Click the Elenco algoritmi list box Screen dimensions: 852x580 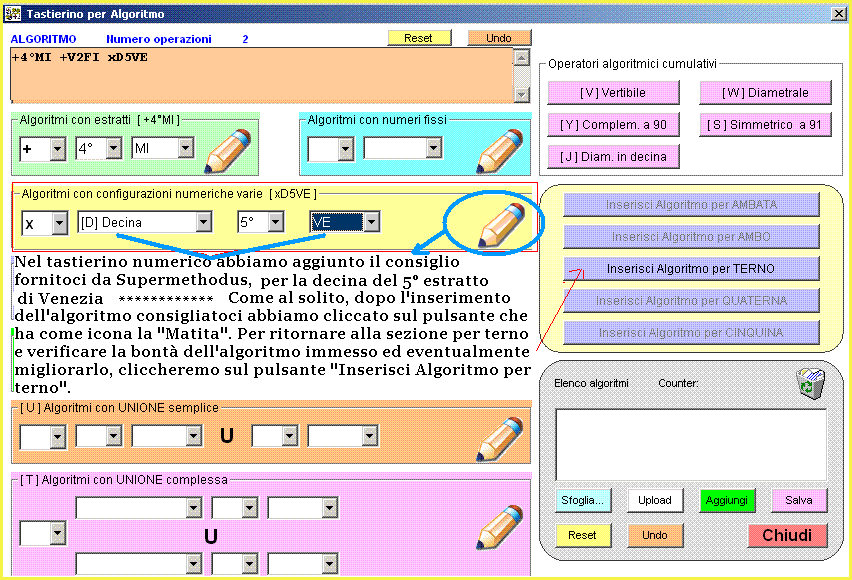point(691,445)
